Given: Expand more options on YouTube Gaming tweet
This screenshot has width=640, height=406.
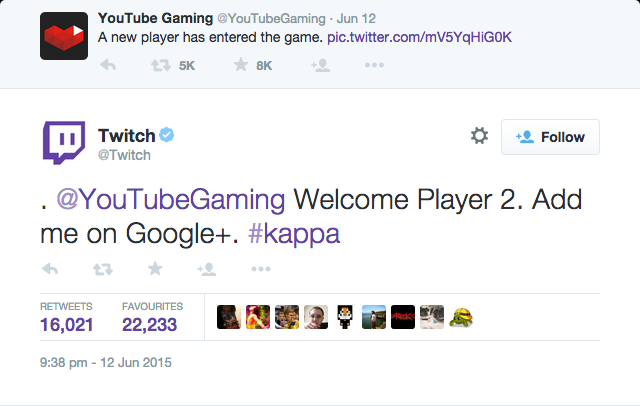Looking at the screenshot, I should [x=374, y=65].
